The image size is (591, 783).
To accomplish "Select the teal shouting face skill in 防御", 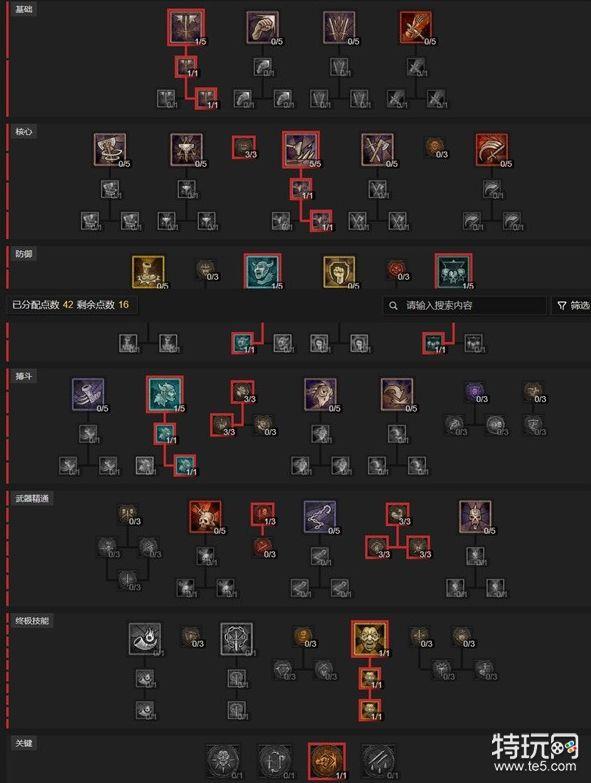I will [x=263, y=271].
